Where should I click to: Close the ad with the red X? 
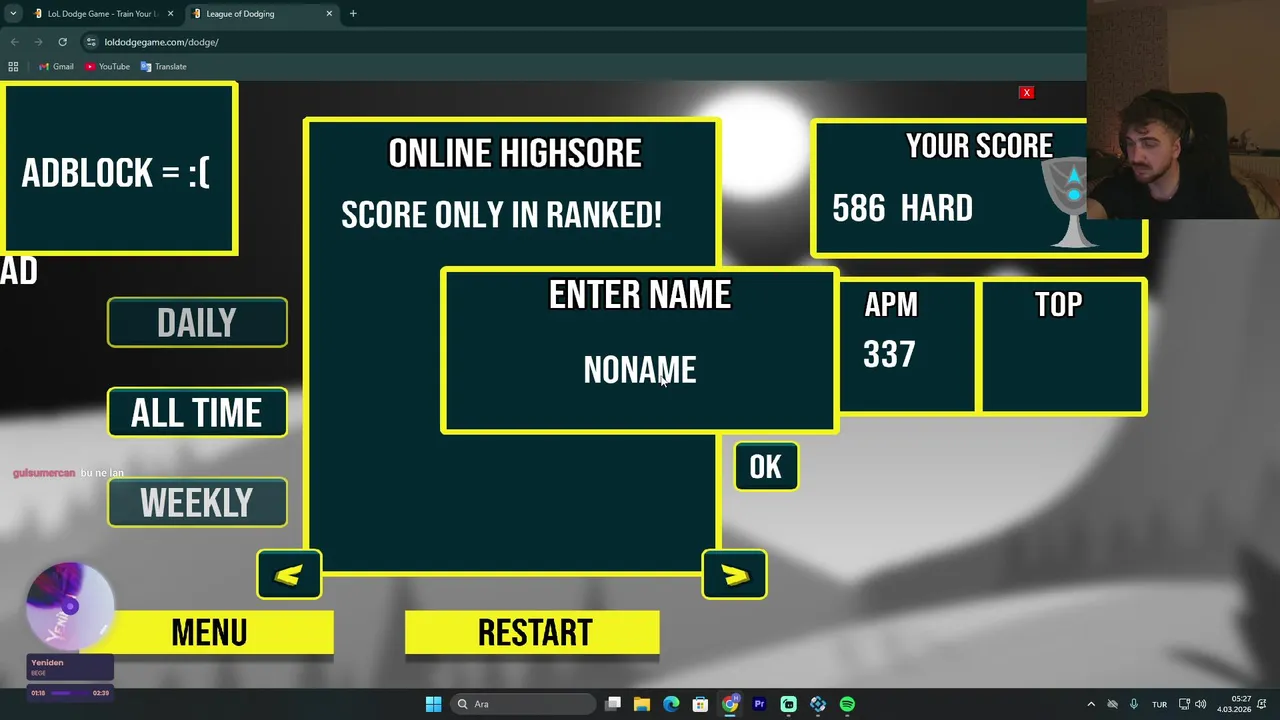[1026, 92]
